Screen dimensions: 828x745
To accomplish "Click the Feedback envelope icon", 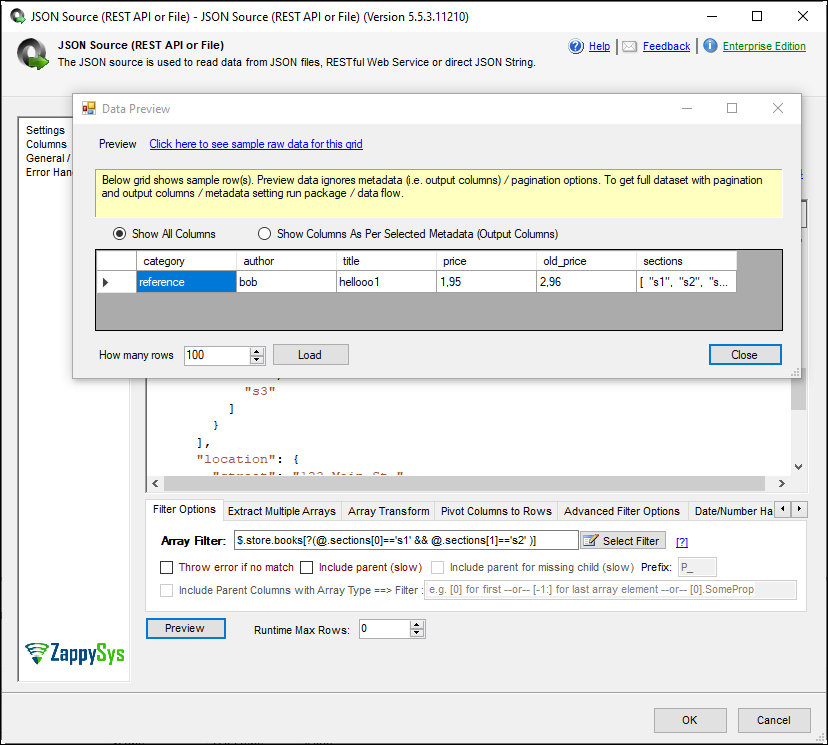I will coord(629,46).
